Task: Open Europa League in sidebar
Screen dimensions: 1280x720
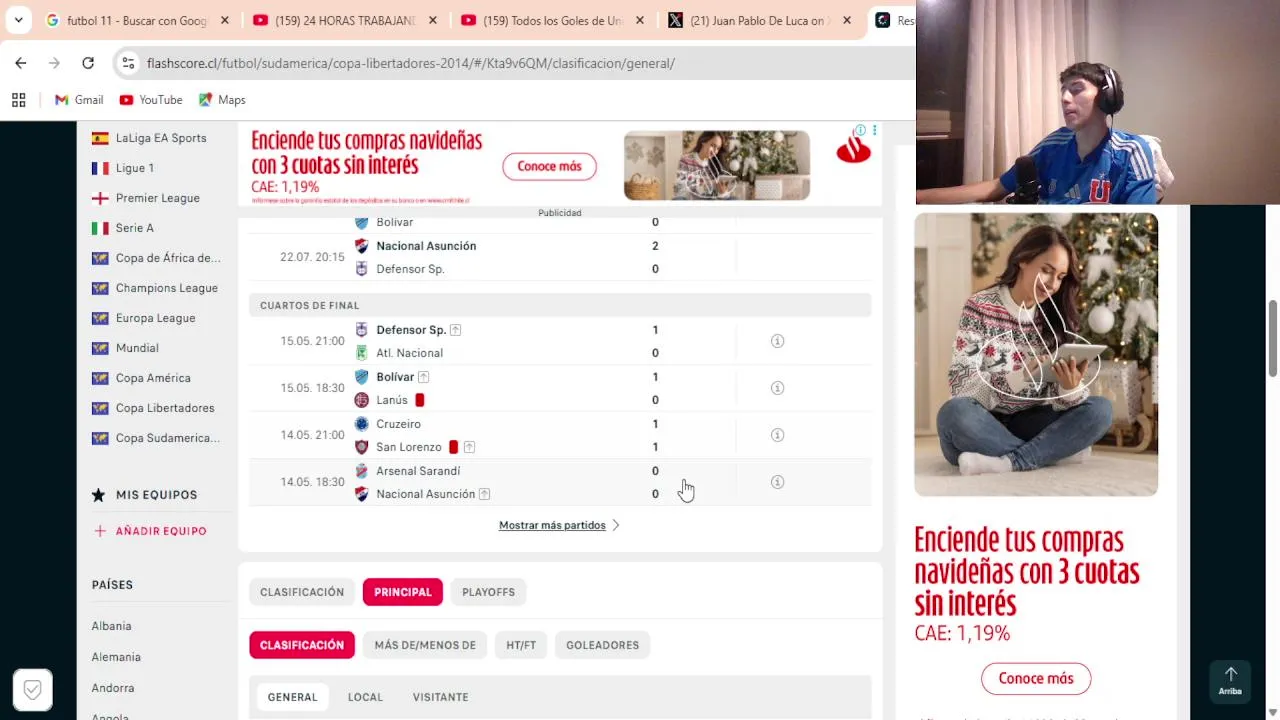Action: (x=156, y=318)
